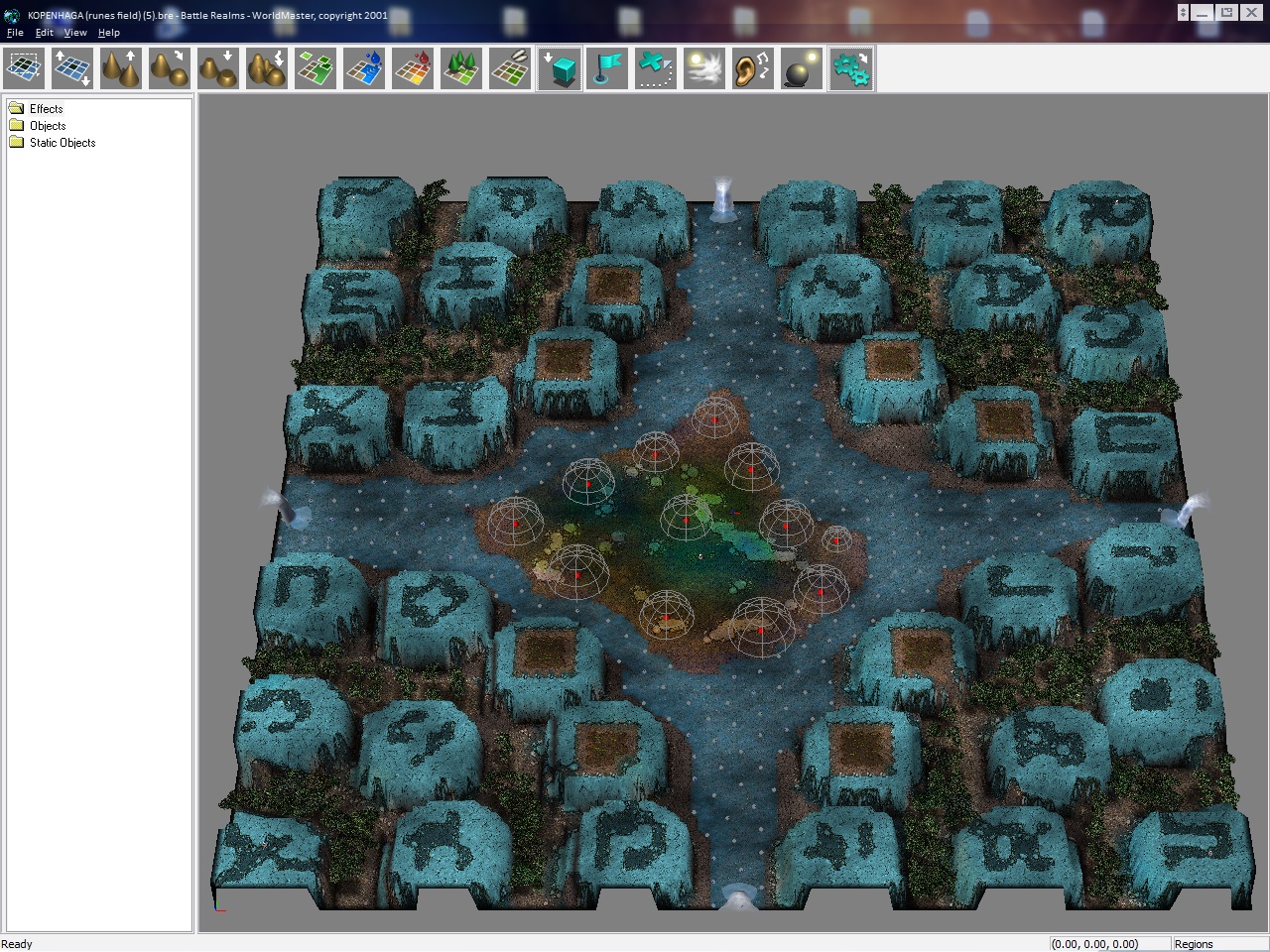Open the File menu
The width and height of the screenshot is (1270, 952).
[x=15, y=33]
